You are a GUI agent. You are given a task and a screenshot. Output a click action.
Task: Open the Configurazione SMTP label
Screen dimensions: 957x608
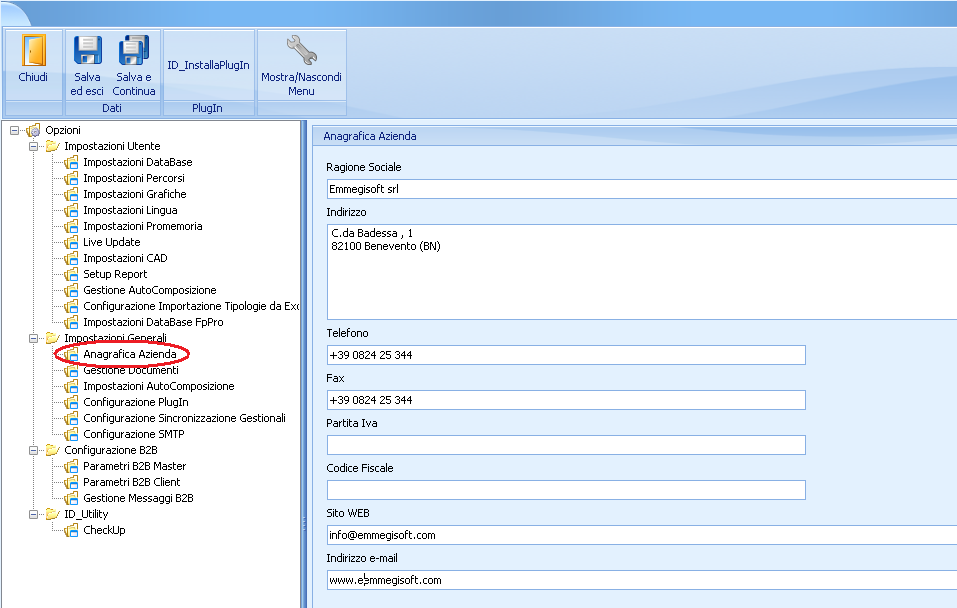134,434
